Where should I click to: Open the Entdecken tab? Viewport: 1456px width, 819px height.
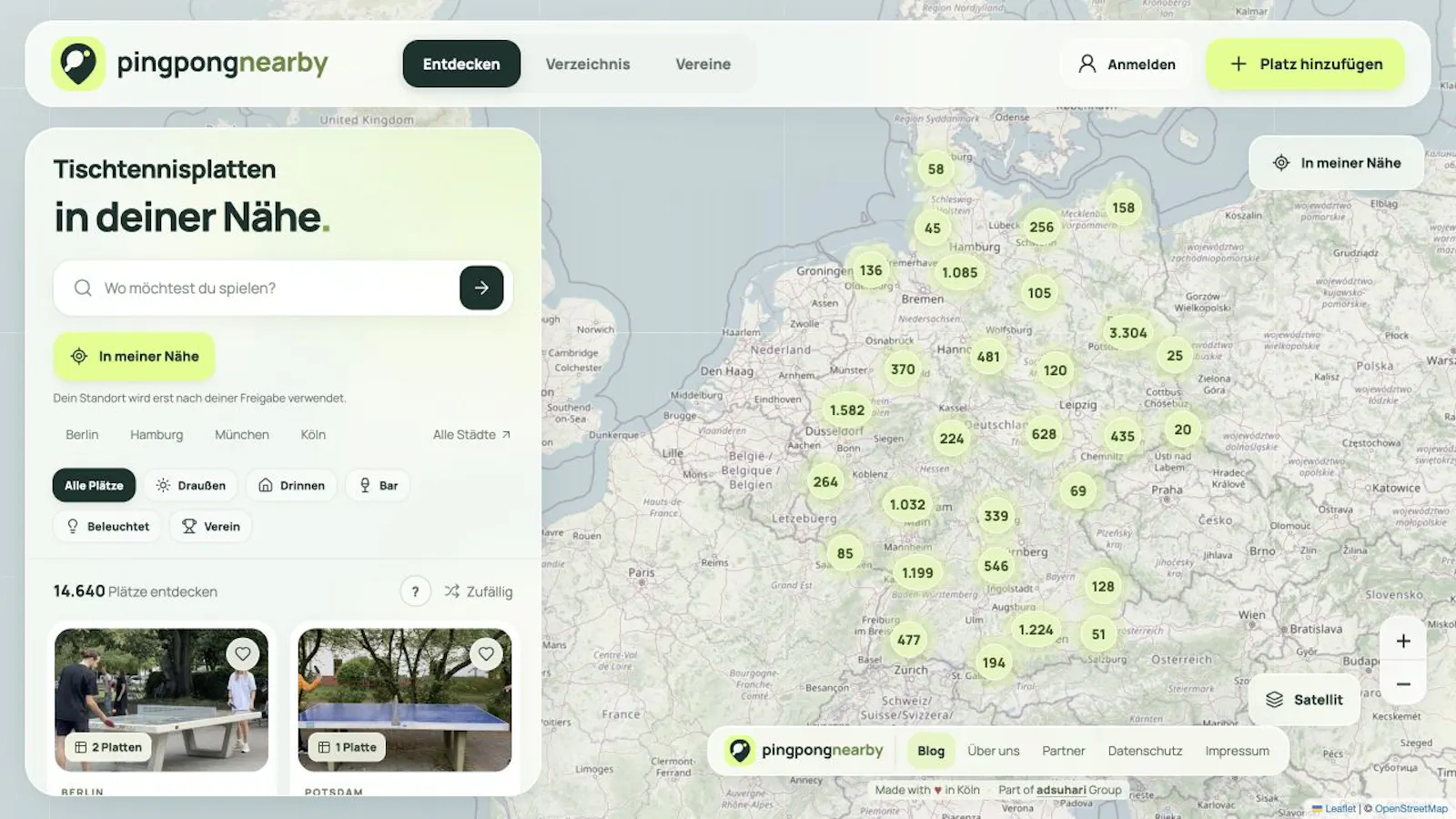461,64
